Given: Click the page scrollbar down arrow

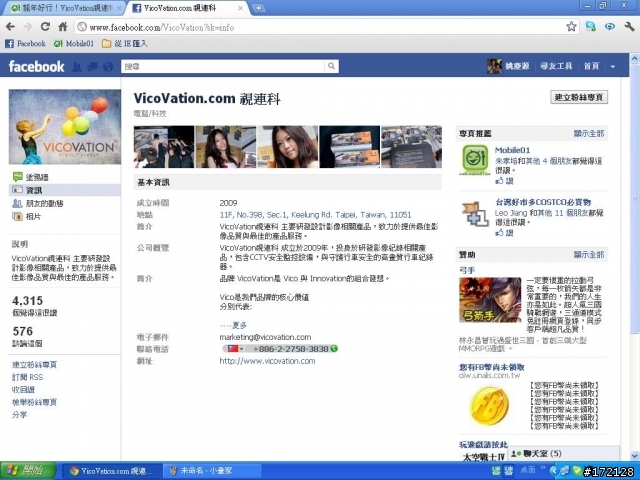Looking at the screenshot, I should point(635,456).
